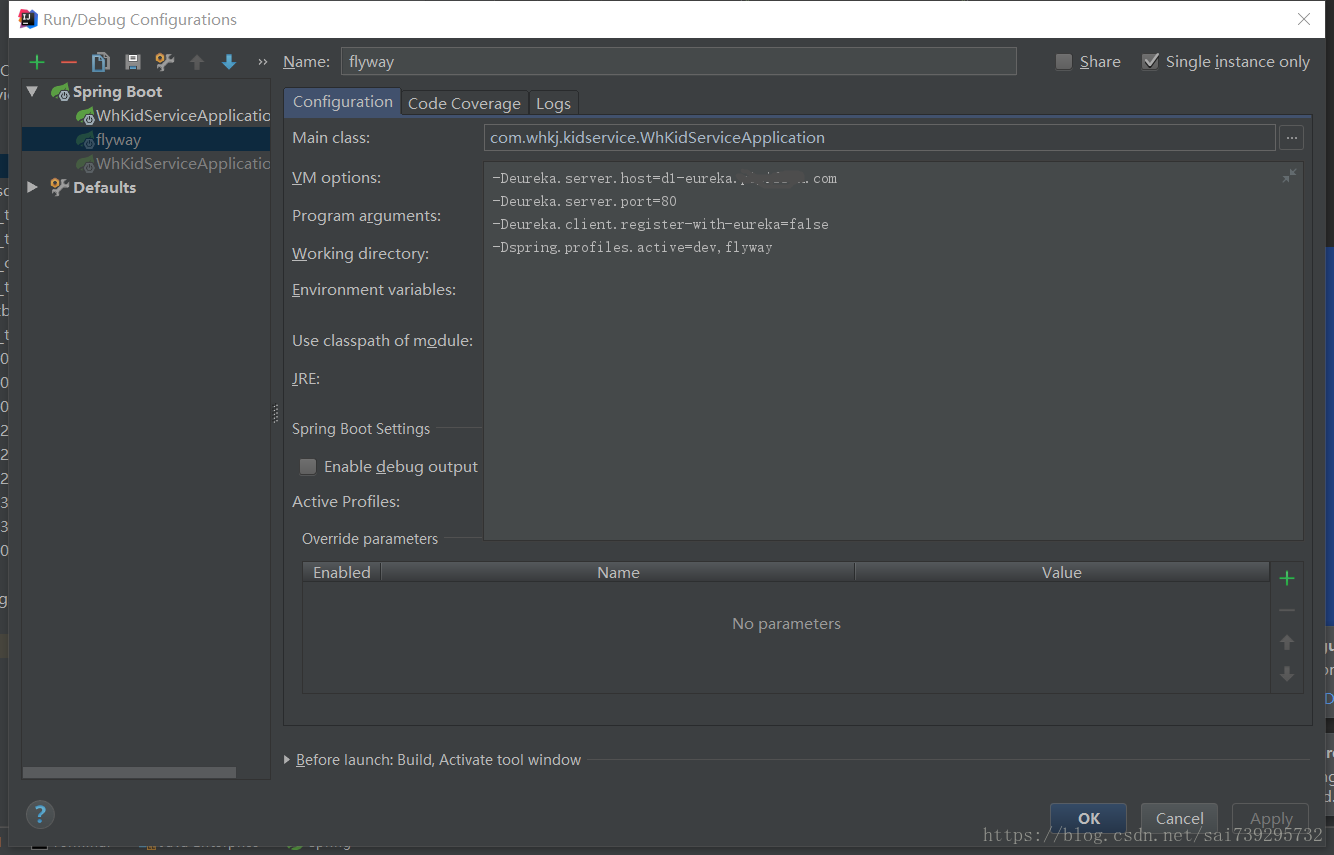Image resolution: width=1334 pixels, height=855 pixels.
Task: Move the override parameter up
Action: pos(1287,642)
